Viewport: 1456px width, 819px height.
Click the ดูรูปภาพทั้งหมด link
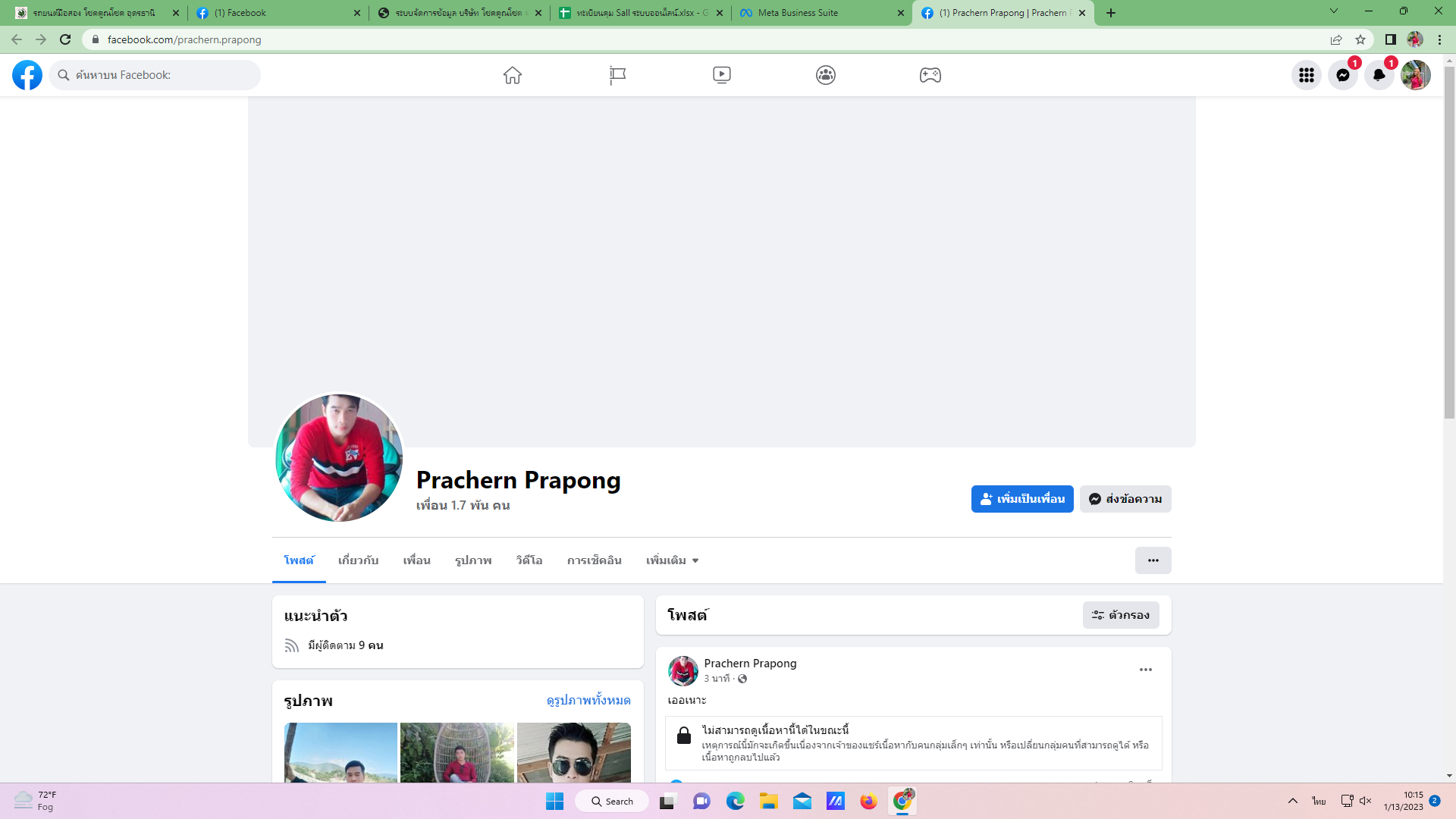(x=588, y=700)
